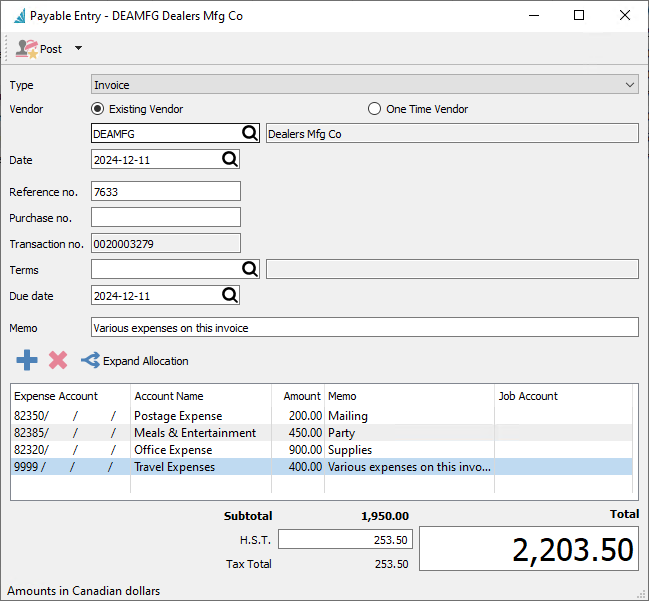Minimize the Payable Entry window

(534, 15)
